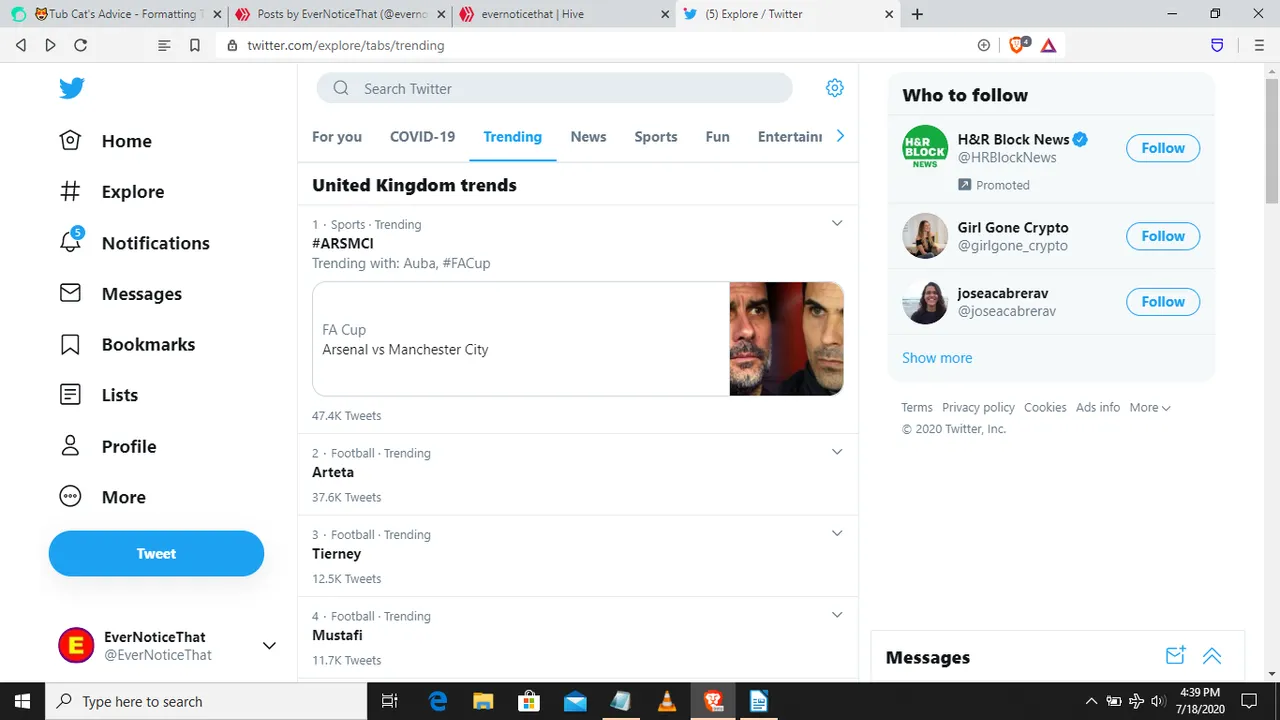Open More dropdown in footer links
Screen dimensions: 1280x720
(1150, 408)
